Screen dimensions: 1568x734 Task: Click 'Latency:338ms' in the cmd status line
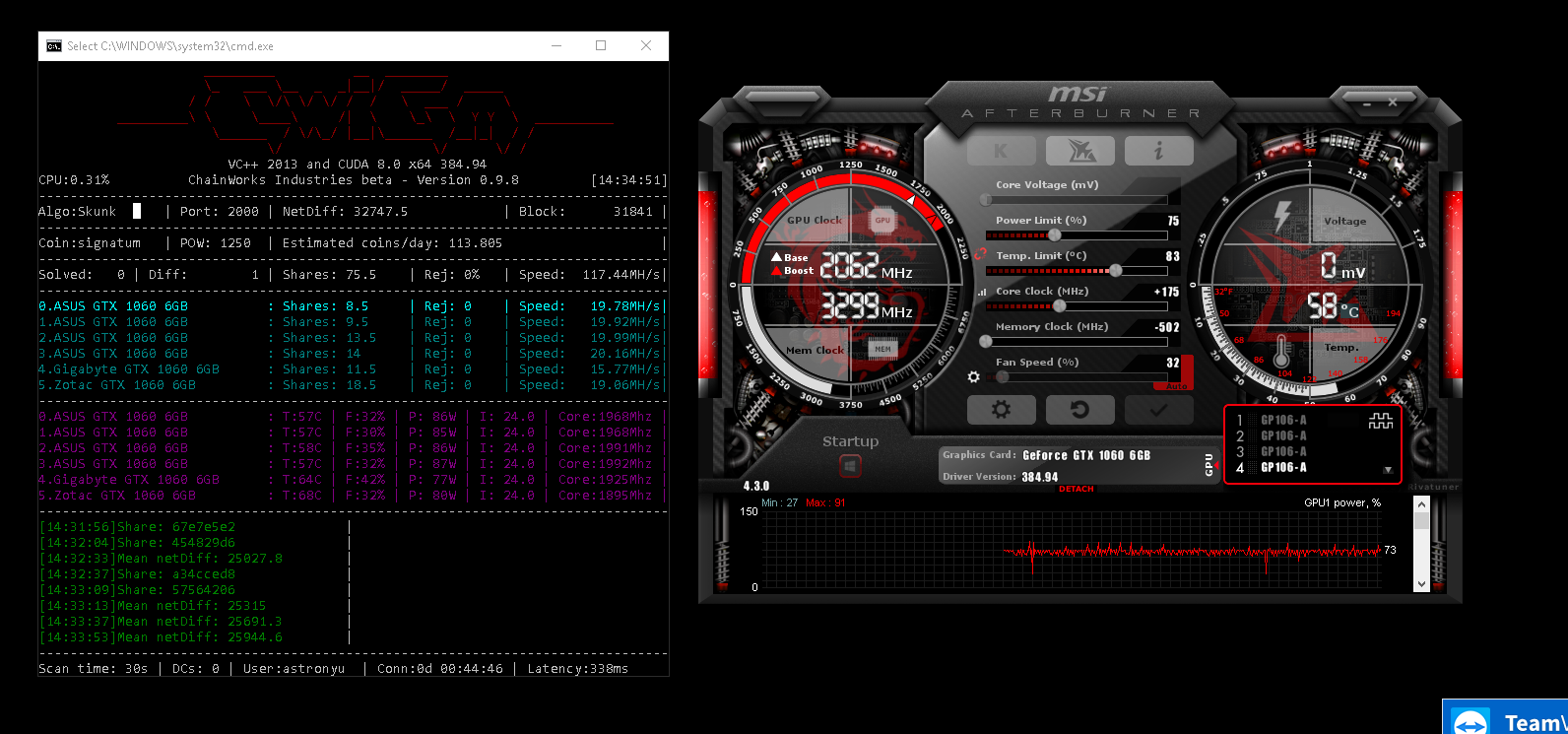pyautogui.click(x=577, y=668)
